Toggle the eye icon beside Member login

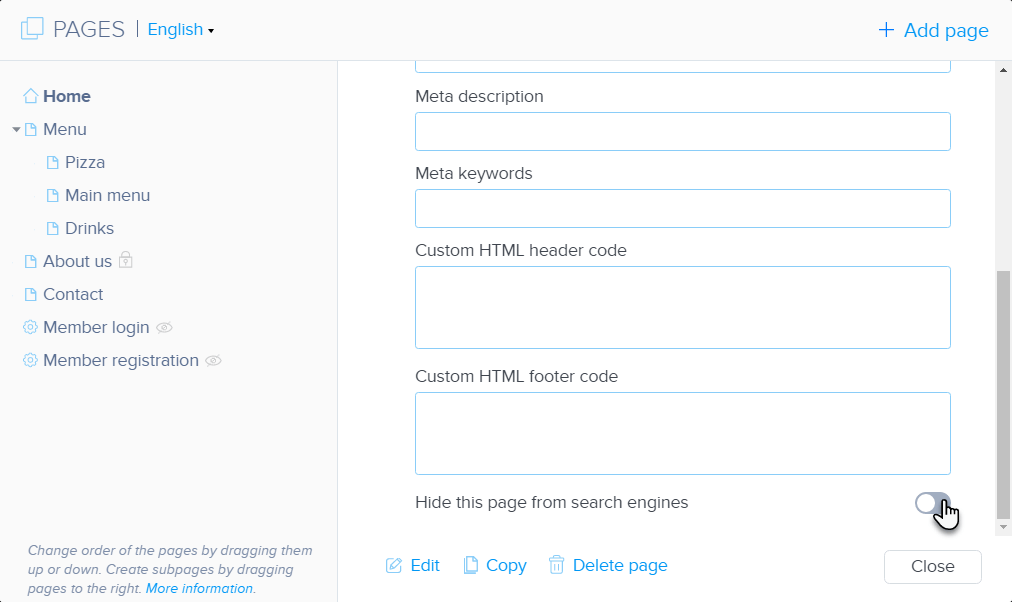coord(165,327)
